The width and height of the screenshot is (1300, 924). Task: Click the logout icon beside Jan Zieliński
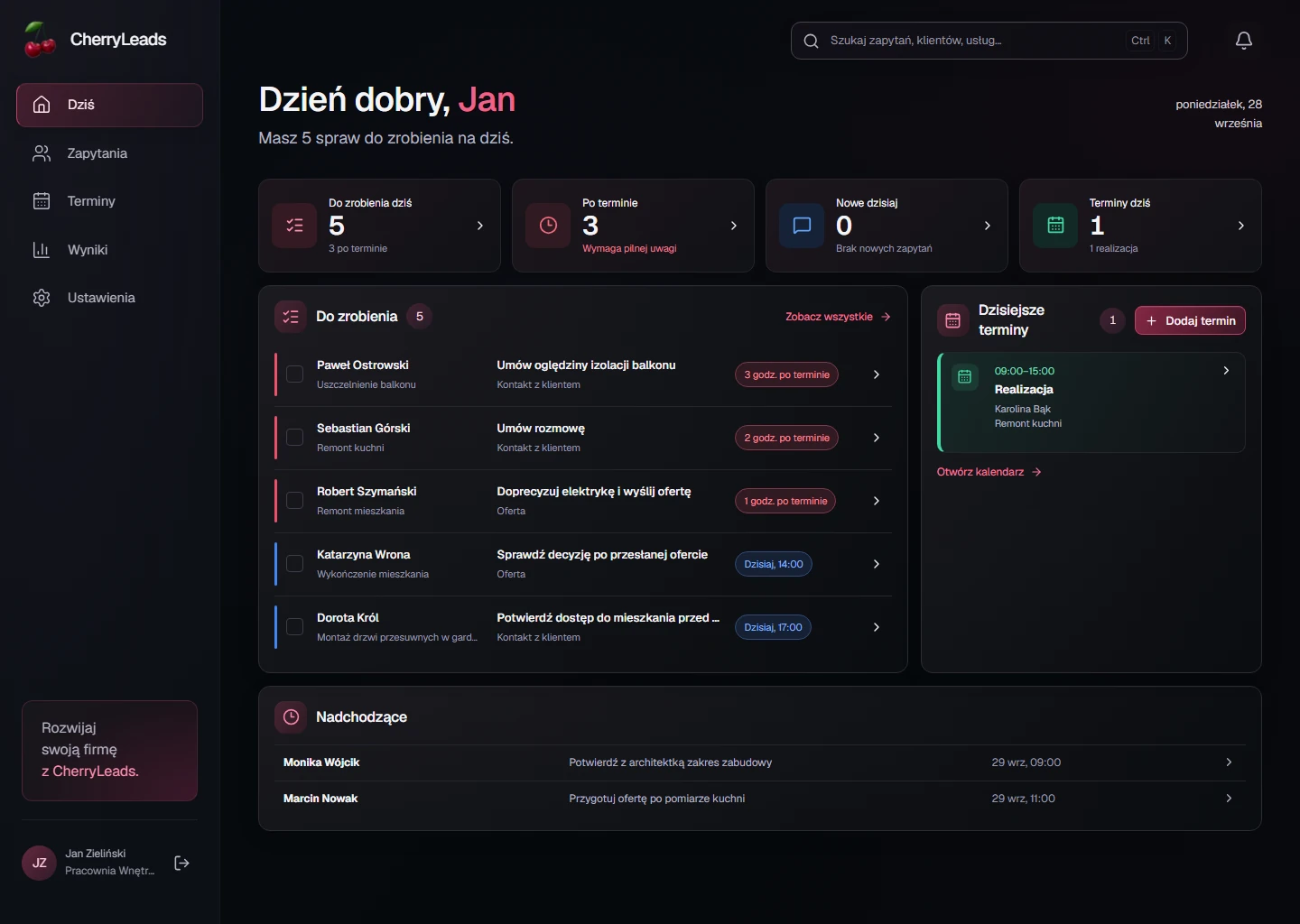[x=181, y=864]
